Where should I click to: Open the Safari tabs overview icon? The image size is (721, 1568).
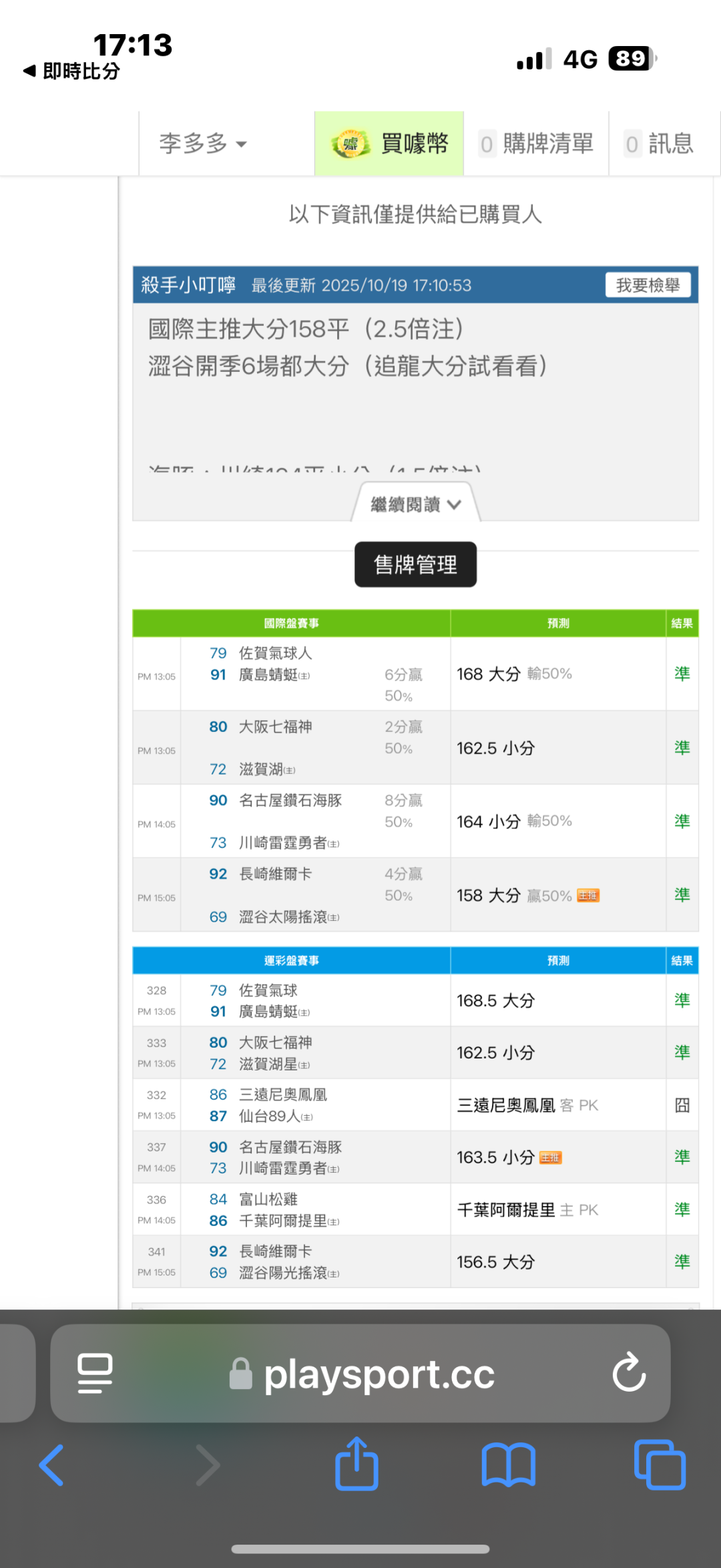[x=659, y=1464]
